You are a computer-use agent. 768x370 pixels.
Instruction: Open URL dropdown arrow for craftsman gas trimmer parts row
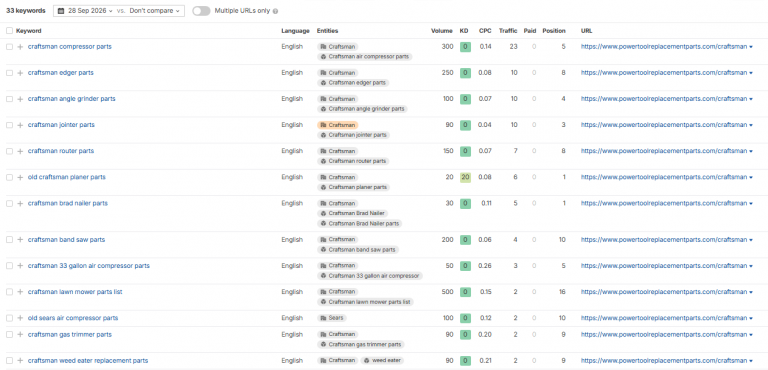[x=751, y=335]
